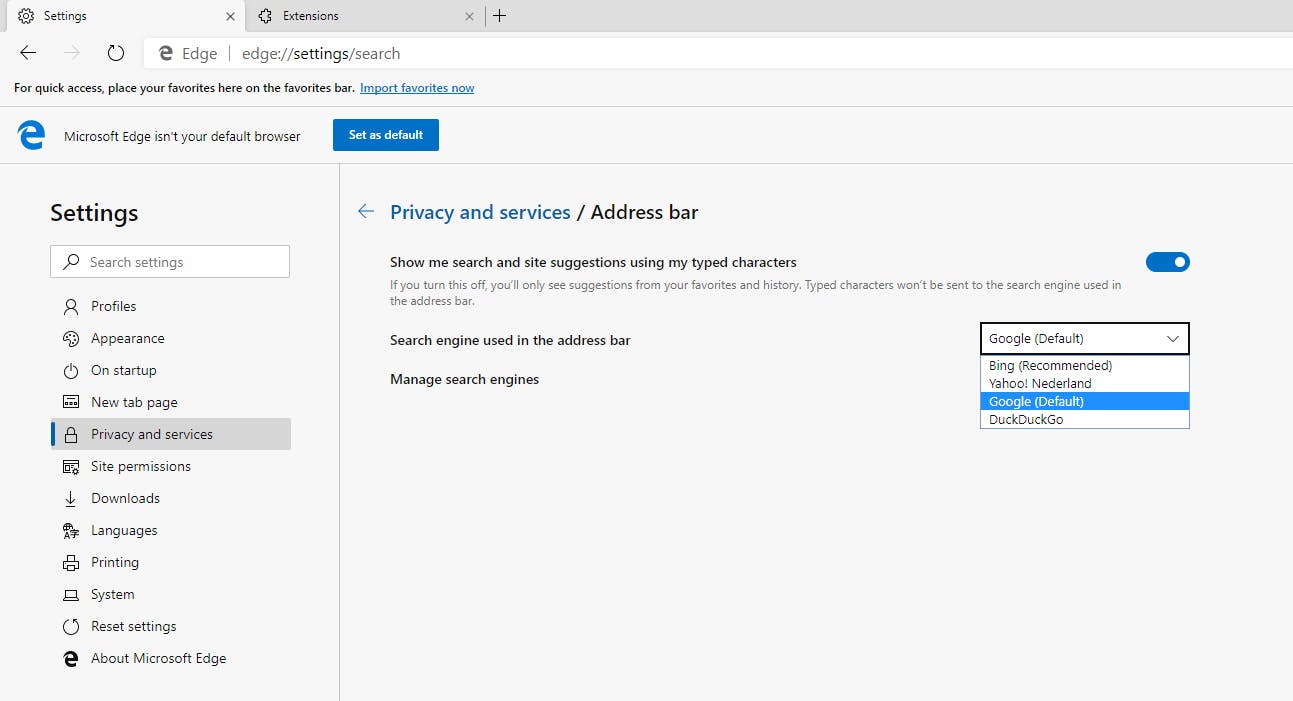Image resolution: width=1293 pixels, height=701 pixels.
Task: Choose DuckDuckGo from search engine list
Action: tap(1026, 420)
